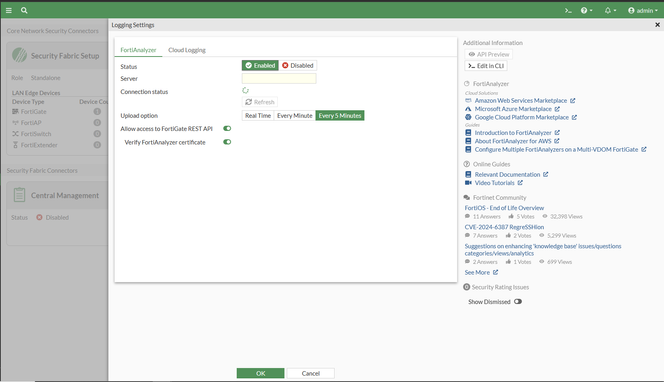Click book icon beside Relevant Documentation
664x382 pixels.
(468, 174)
